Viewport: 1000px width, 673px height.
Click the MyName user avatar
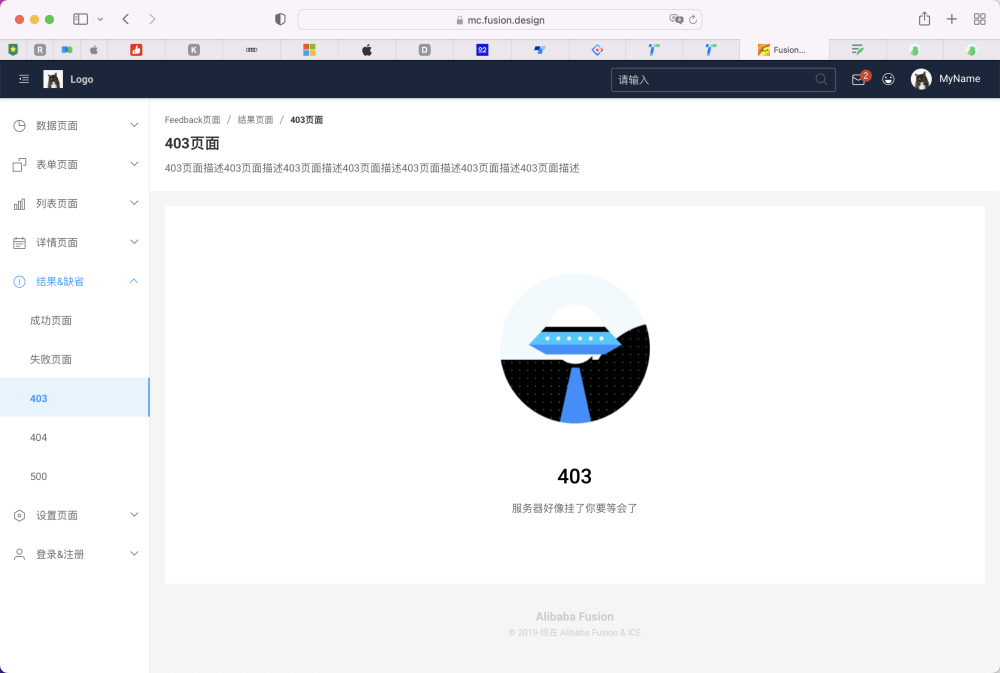click(920, 79)
